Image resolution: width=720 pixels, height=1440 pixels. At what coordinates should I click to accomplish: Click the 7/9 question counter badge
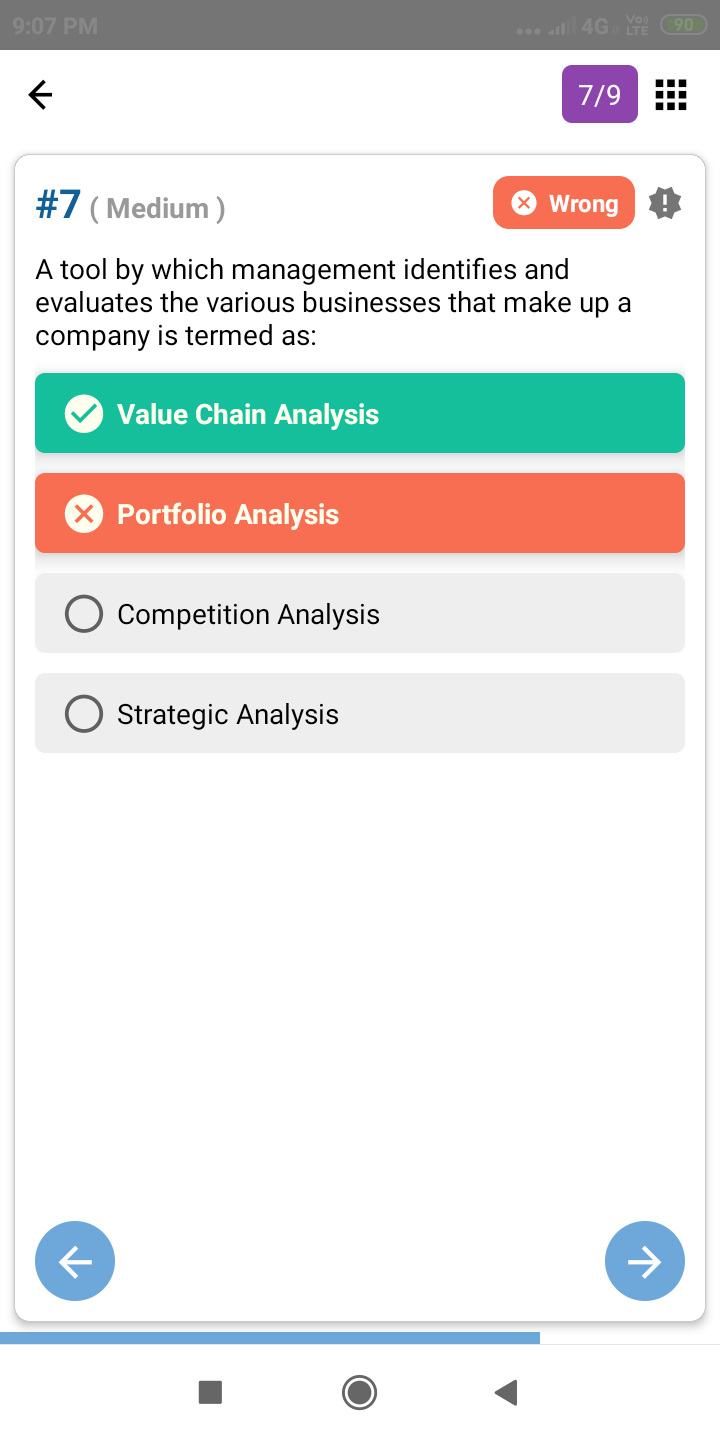pos(600,95)
